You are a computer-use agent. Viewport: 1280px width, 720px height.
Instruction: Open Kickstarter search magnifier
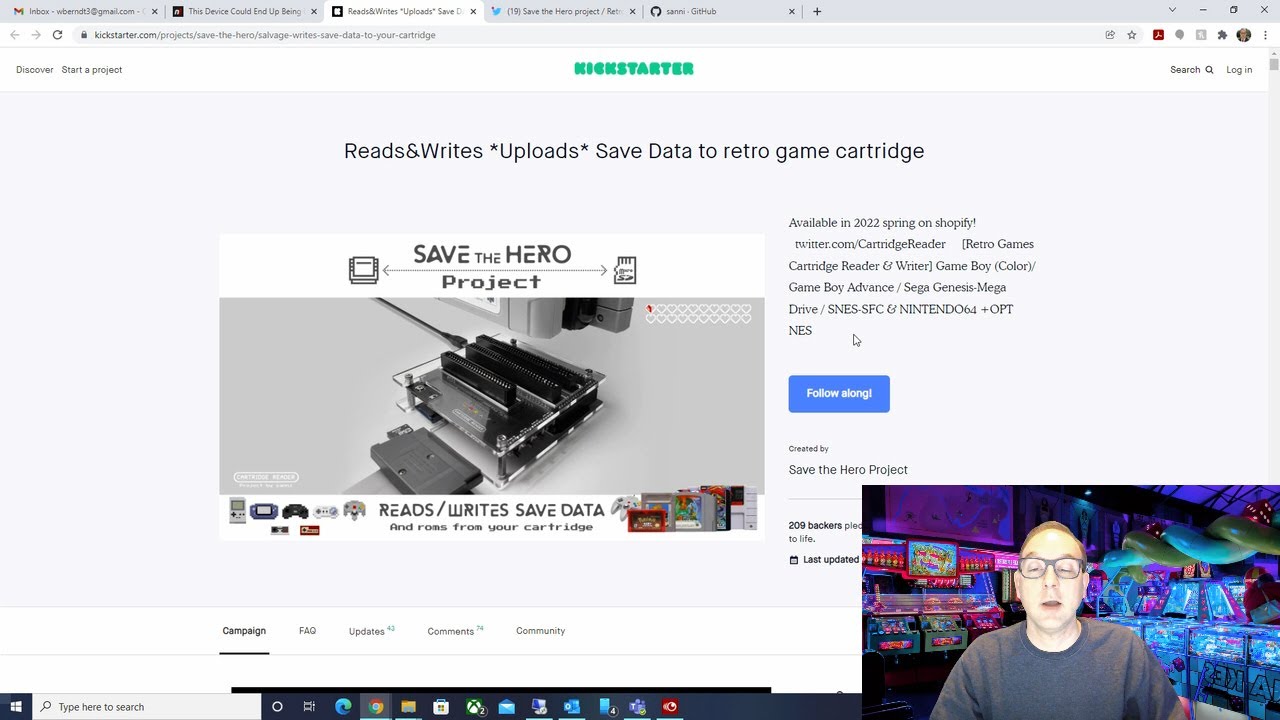point(1209,70)
